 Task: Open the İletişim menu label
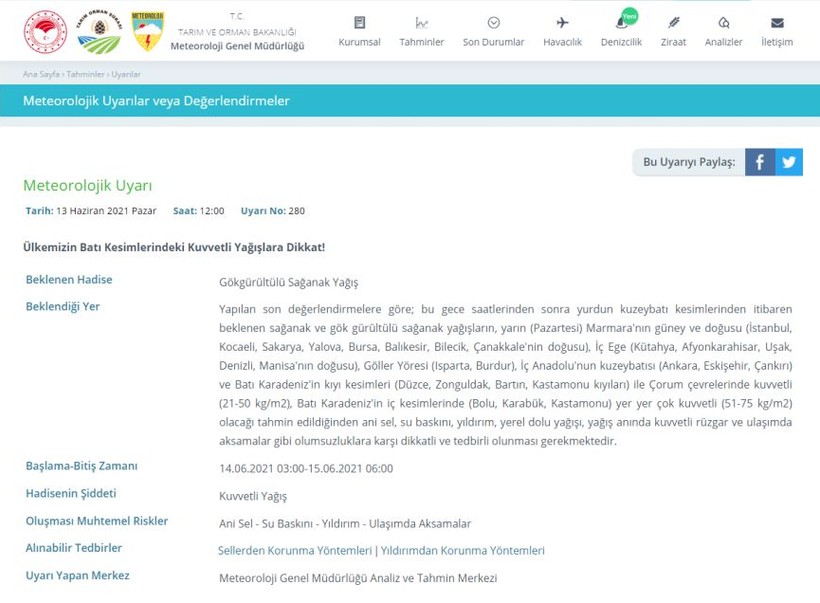pyautogui.click(x=777, y=42)
